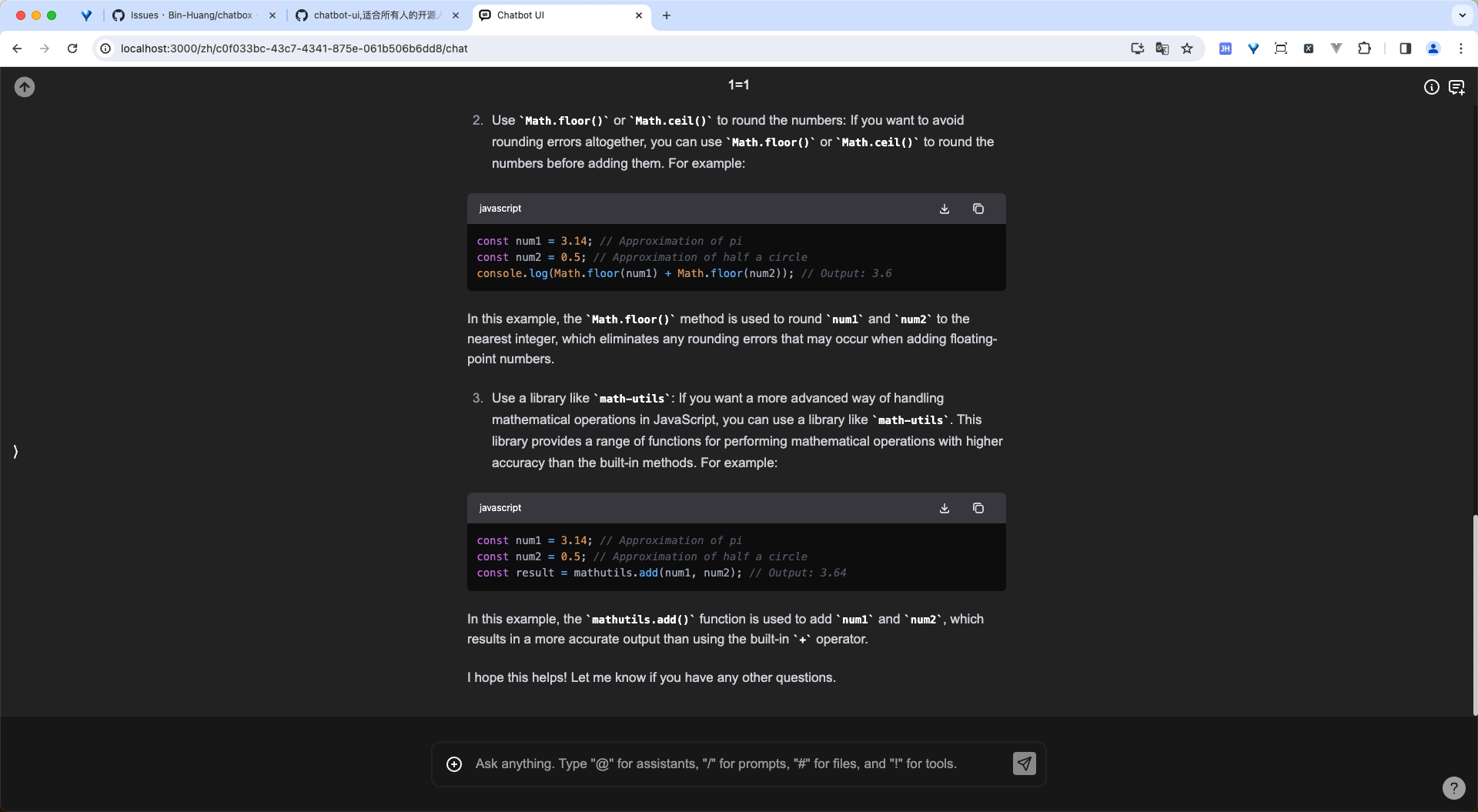
Task: Focus the 'Ask anything' message input
Action: (739, 764)
